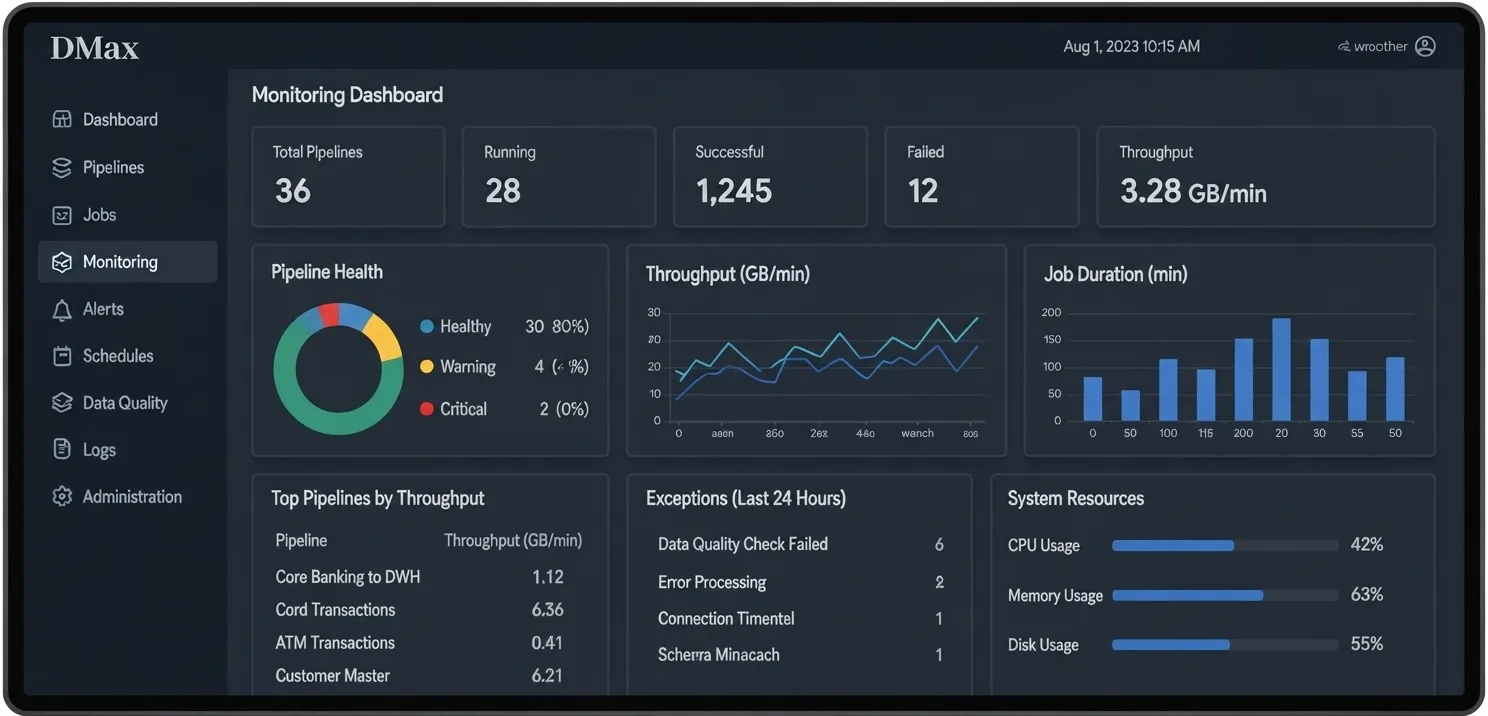Open the Running pipelines card

[559, 177]
